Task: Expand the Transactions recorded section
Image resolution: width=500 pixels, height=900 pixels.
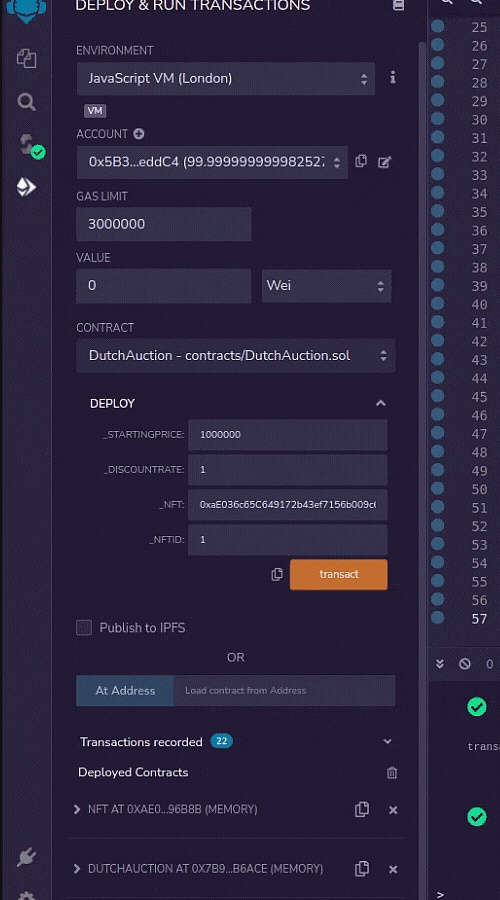Action: [x=387, y=742]
